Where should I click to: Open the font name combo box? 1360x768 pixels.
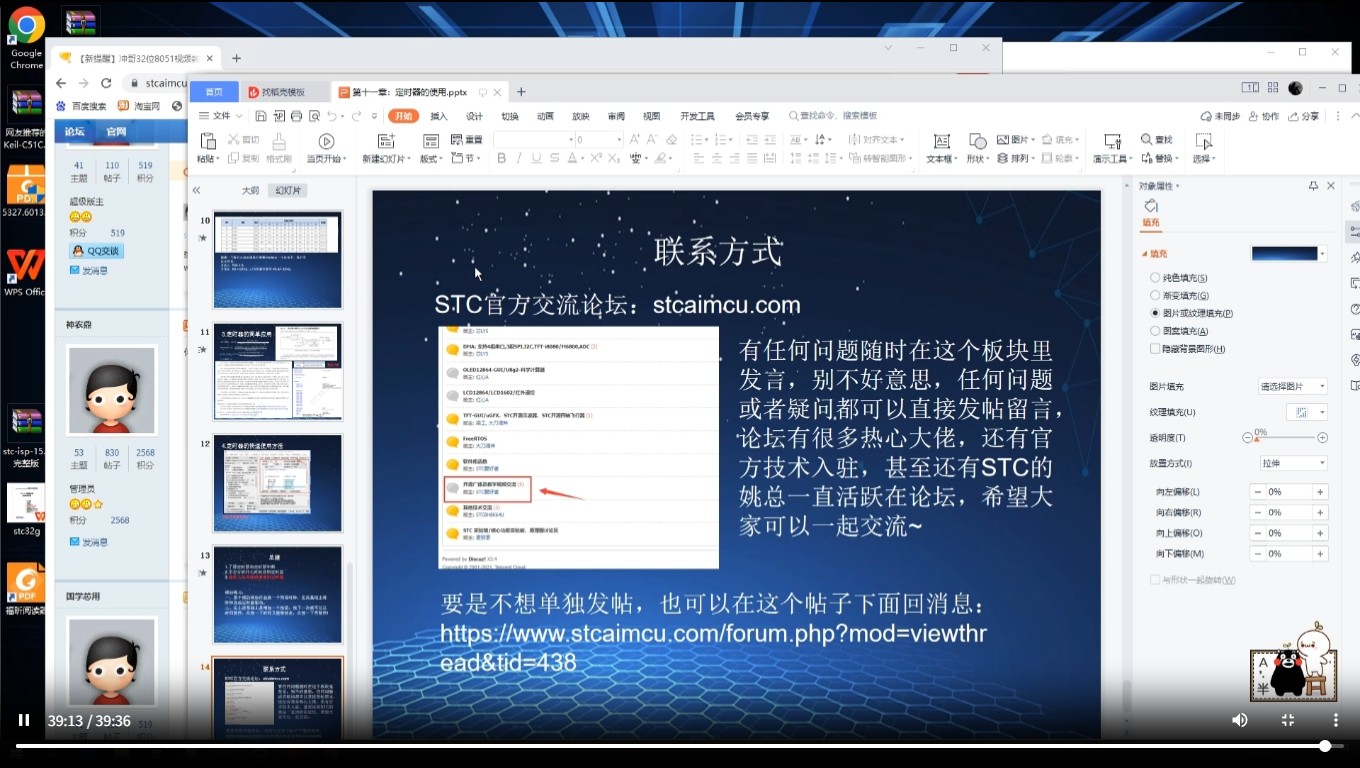(x=533, y=140)
